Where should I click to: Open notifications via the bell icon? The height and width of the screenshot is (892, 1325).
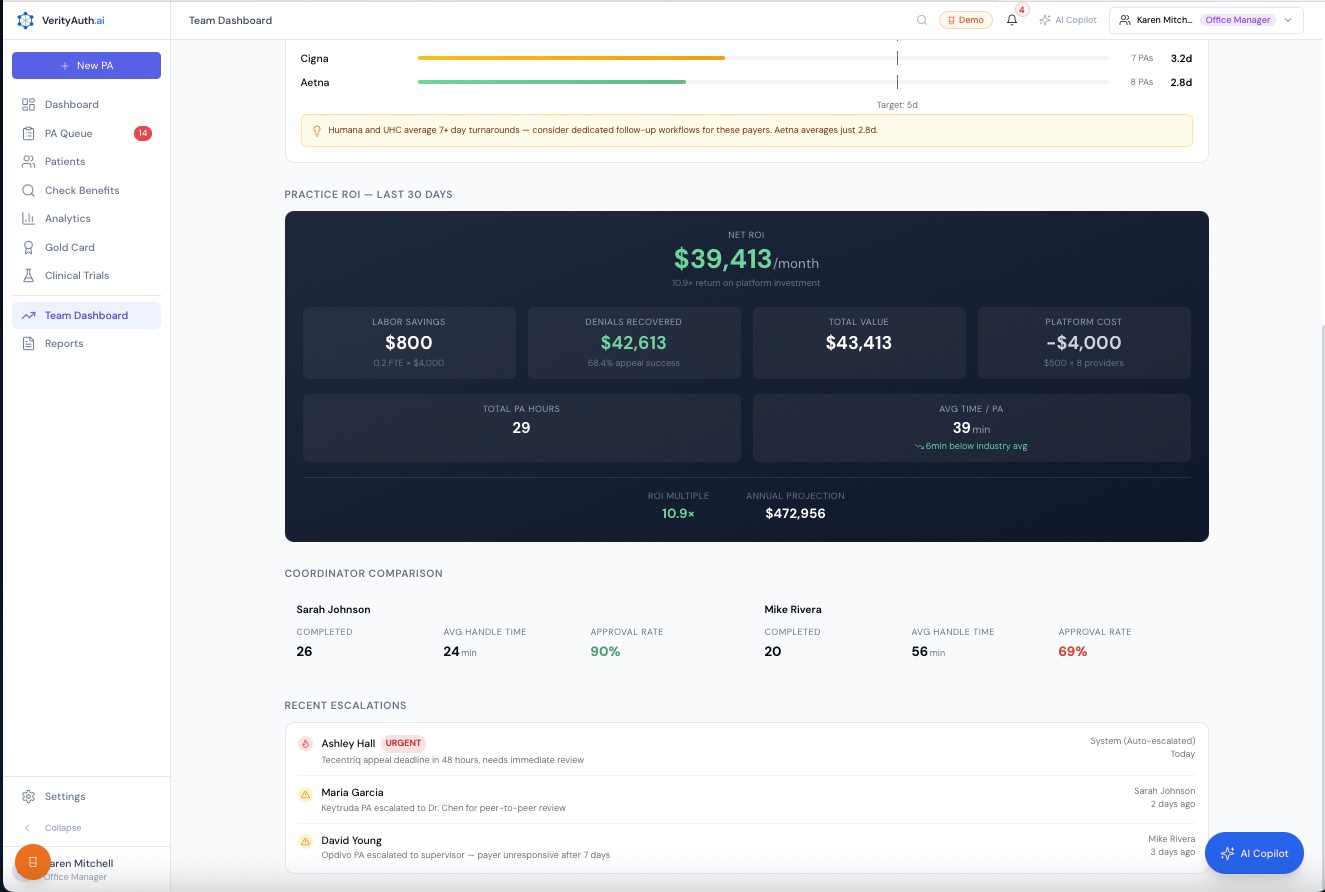[1011, 19]
